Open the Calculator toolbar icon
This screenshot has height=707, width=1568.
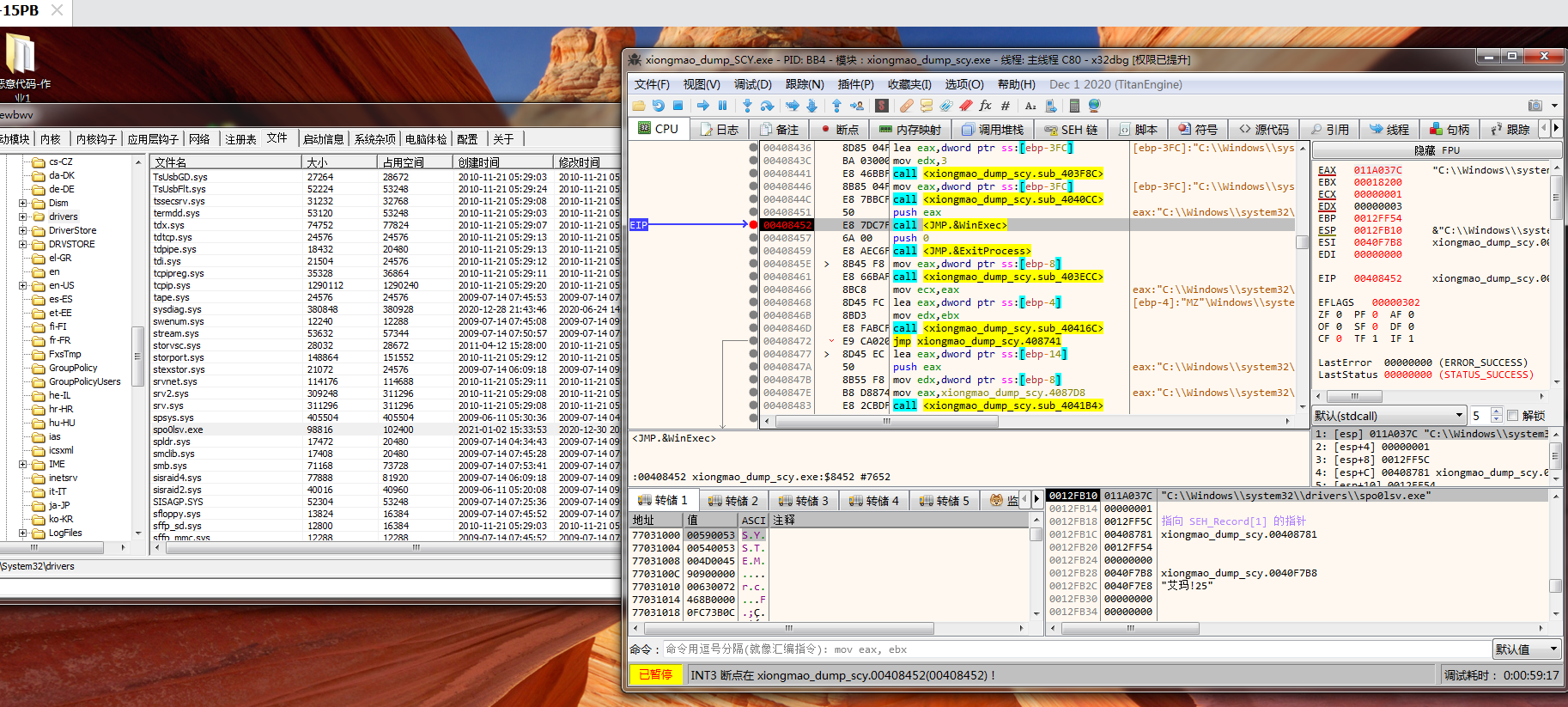[1074, 106]
